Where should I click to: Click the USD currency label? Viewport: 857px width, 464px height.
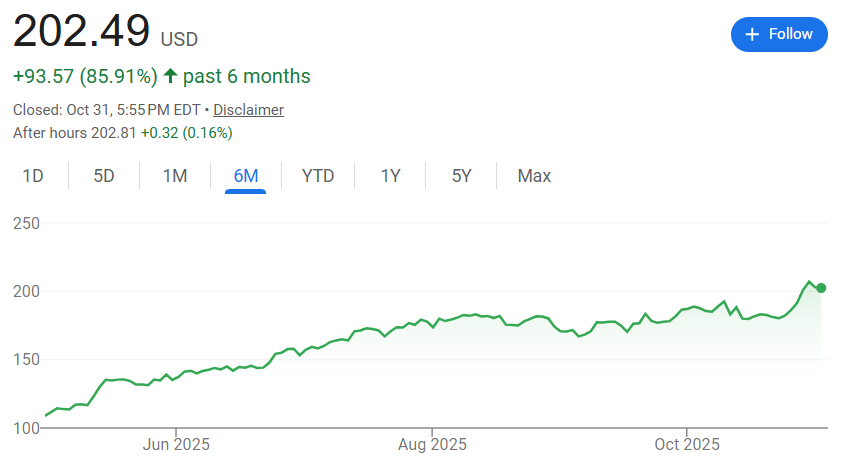pyautogui.click(x=180, y=39)
